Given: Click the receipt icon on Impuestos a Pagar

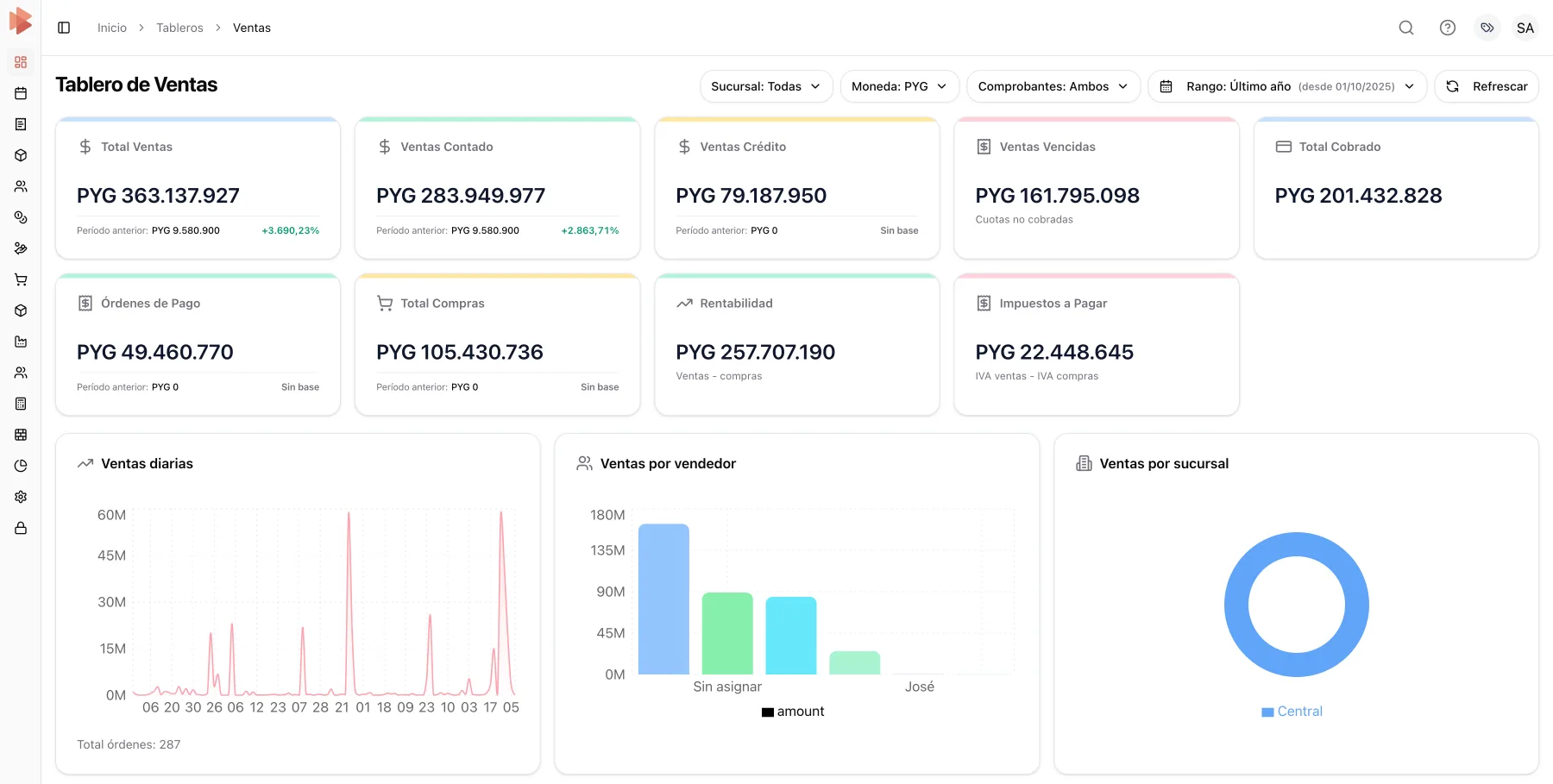Looking at the screenshot, I should (x=984, y=304).
